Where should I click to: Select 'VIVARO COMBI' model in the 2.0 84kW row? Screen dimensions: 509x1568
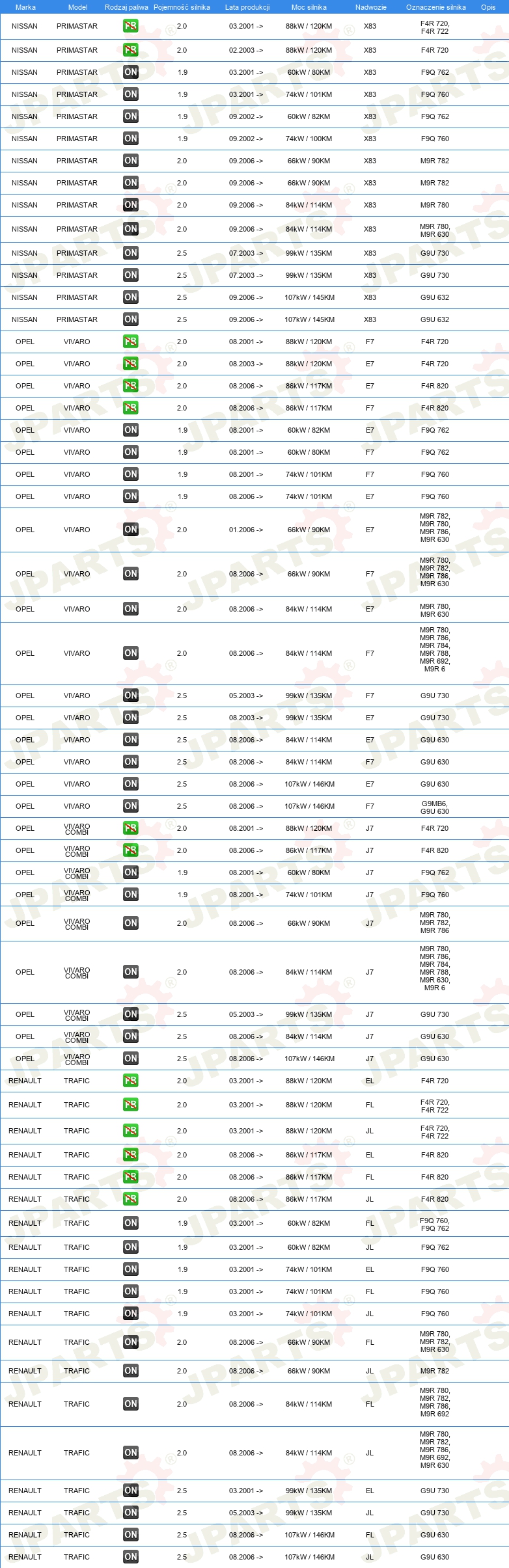coord(77,973)
